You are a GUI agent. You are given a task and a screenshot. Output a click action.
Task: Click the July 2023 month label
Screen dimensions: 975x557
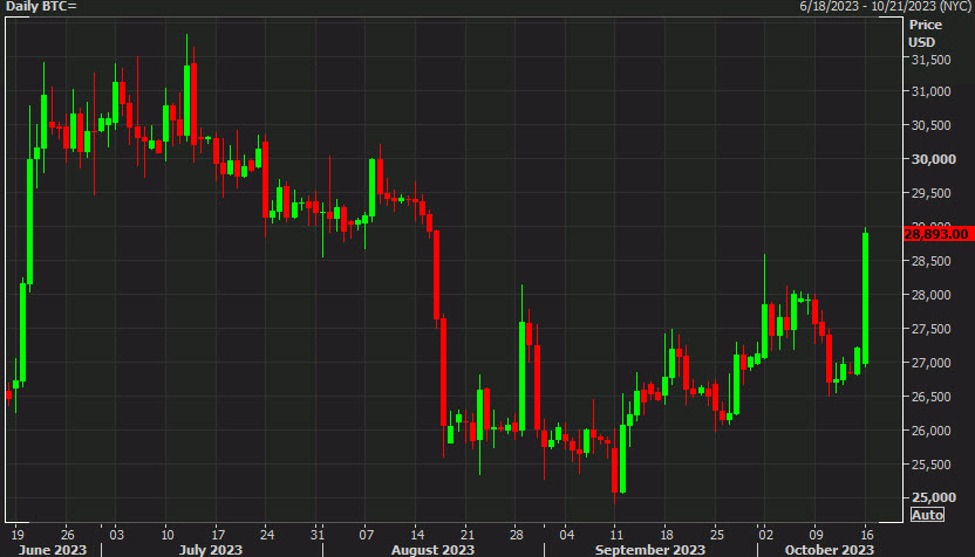pyautogui.click(x=211, y=550)
